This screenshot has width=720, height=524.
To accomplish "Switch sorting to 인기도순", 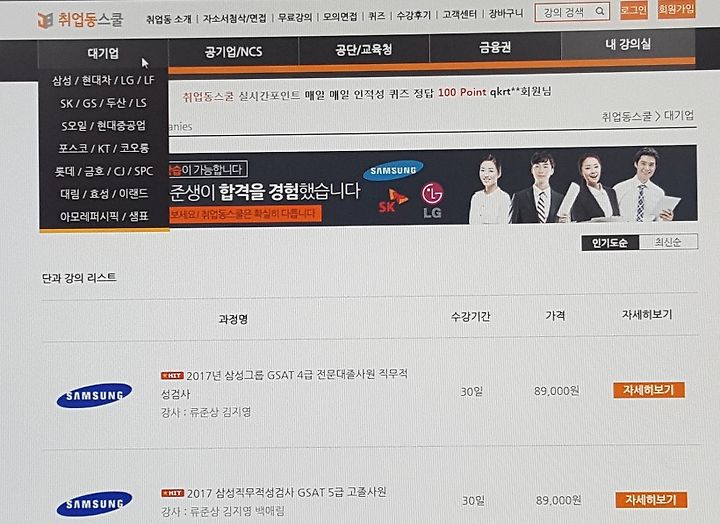I will [610, 243].
